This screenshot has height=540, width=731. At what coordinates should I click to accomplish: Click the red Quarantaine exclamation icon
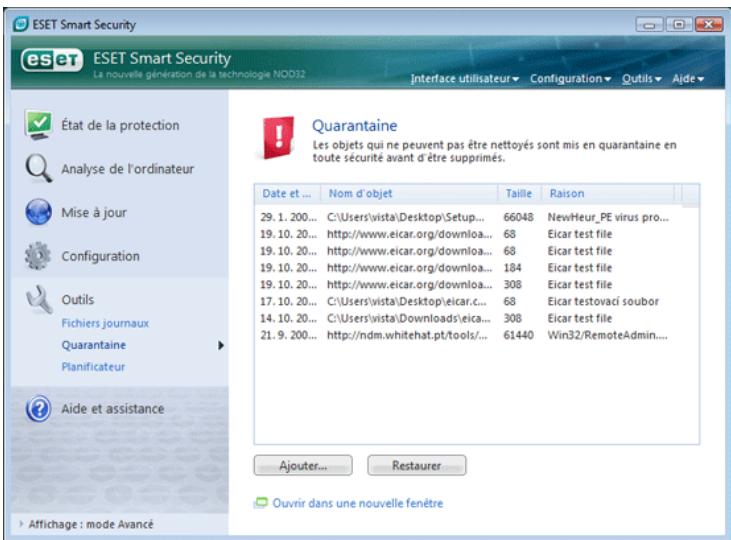pos(278,138)
